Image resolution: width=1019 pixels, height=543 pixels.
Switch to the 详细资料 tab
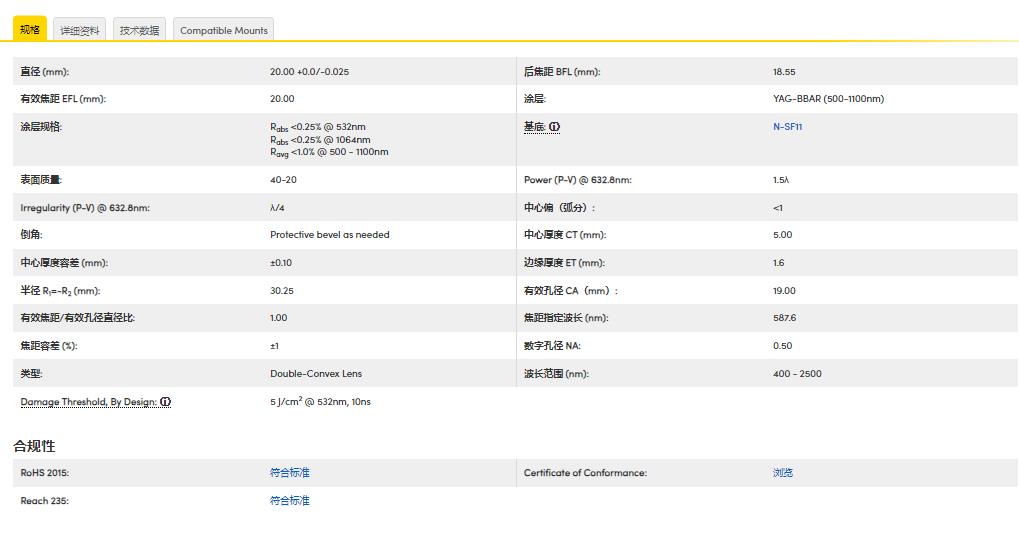[80, 30]
